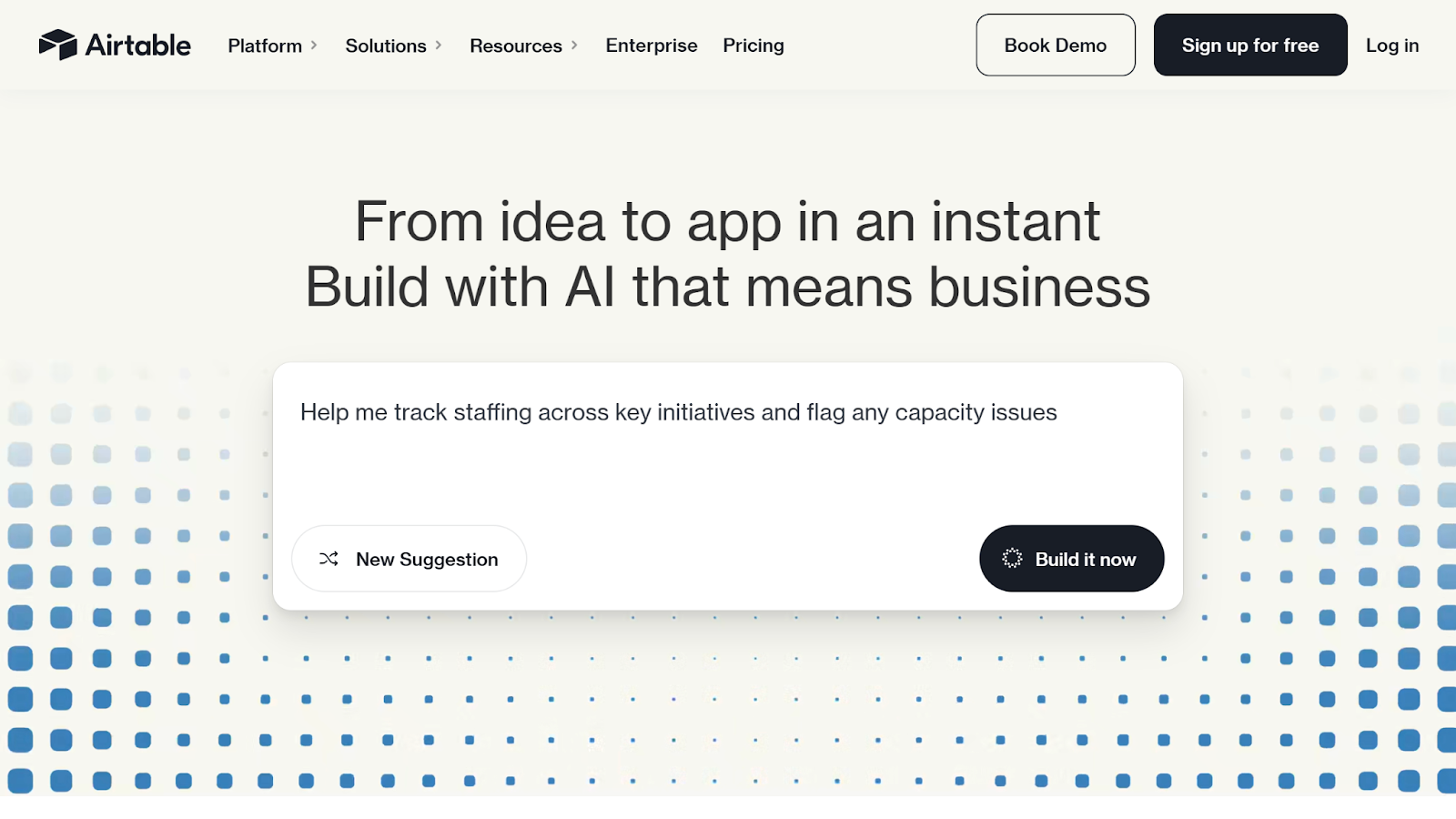
Task: Click the Book Demo button
Action: pyautogui.click(x=1055, y=45)
